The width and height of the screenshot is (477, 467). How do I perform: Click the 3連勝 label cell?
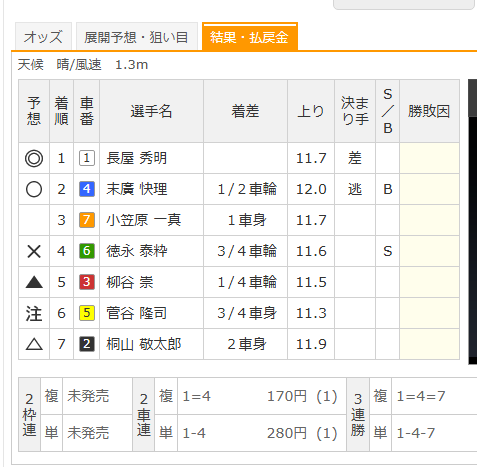click(x=358, y=415)
